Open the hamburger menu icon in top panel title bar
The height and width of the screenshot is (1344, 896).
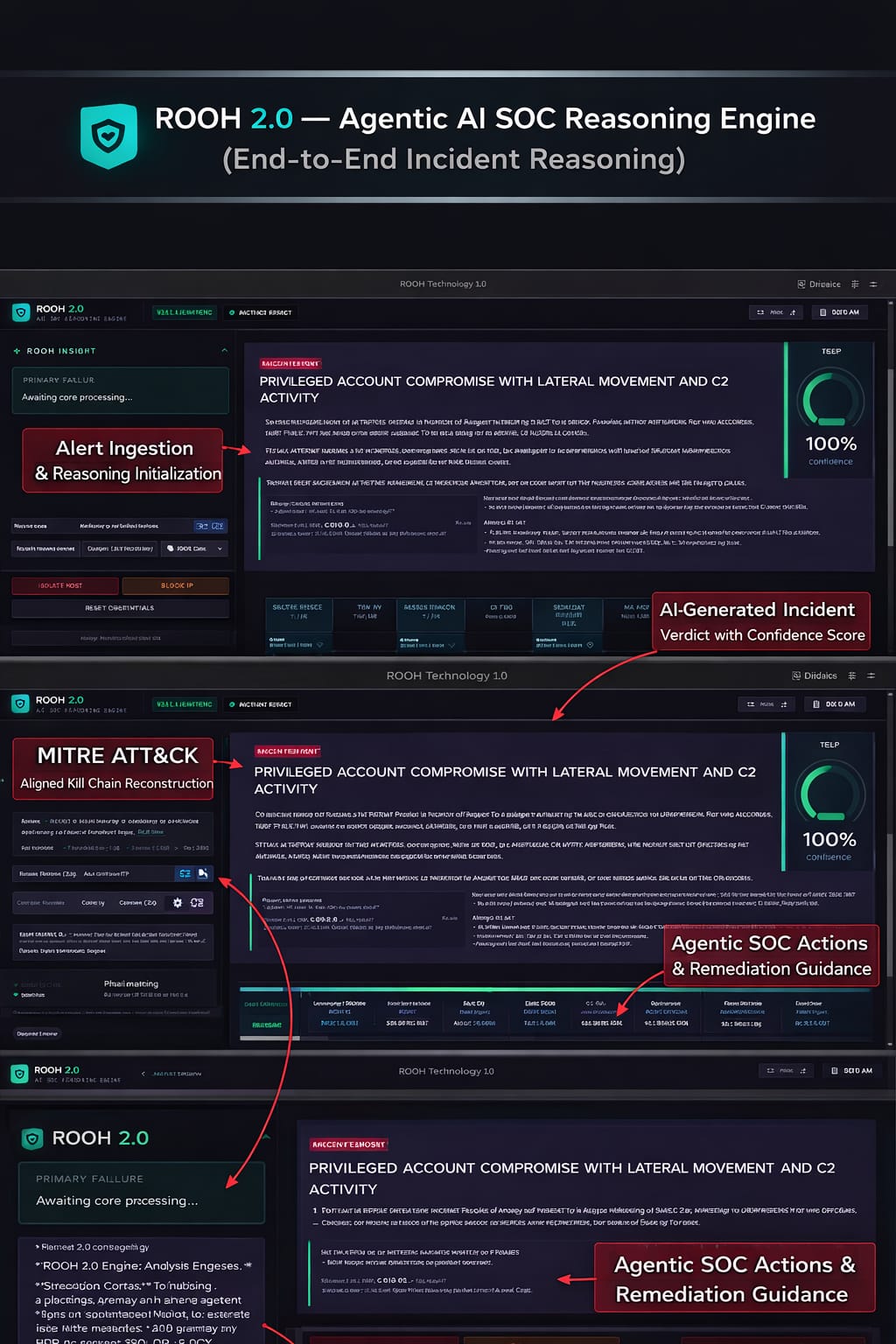click(x=873, y=284)
